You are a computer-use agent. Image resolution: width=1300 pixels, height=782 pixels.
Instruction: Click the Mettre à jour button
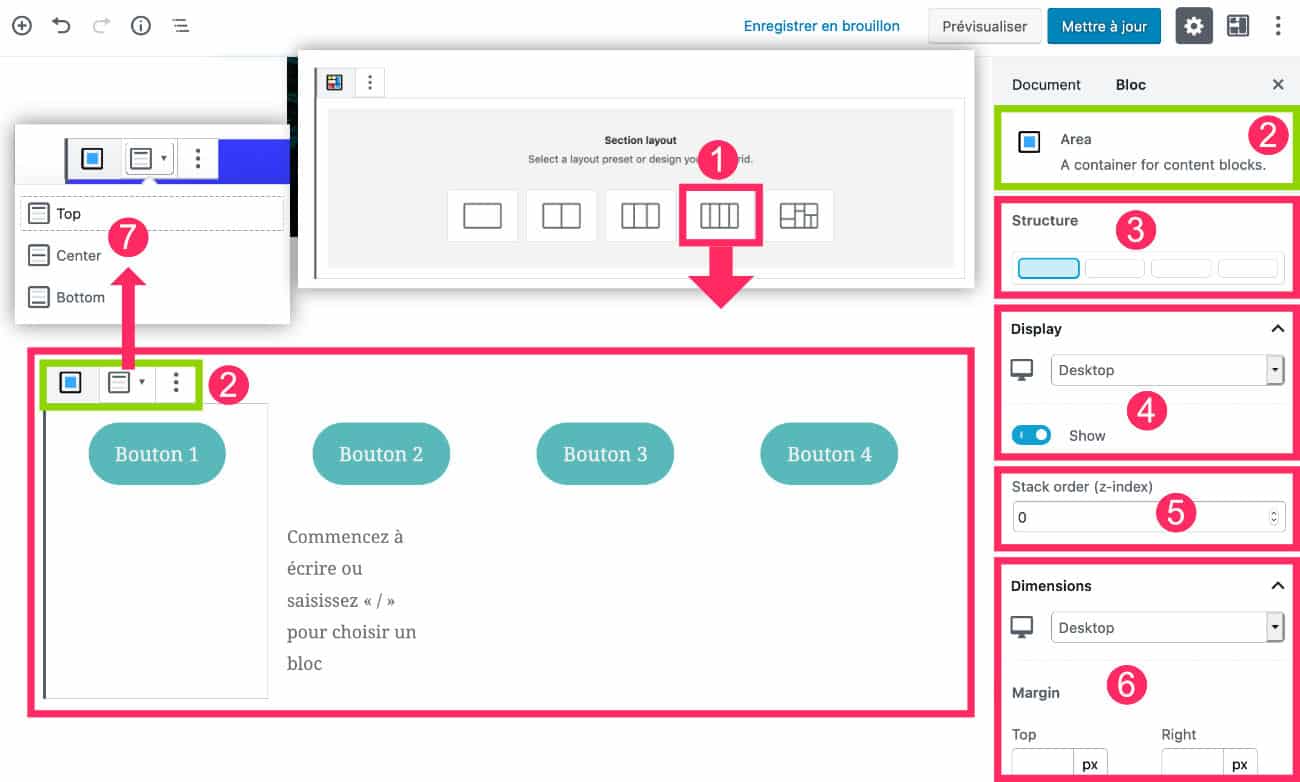pos(1104,26)
